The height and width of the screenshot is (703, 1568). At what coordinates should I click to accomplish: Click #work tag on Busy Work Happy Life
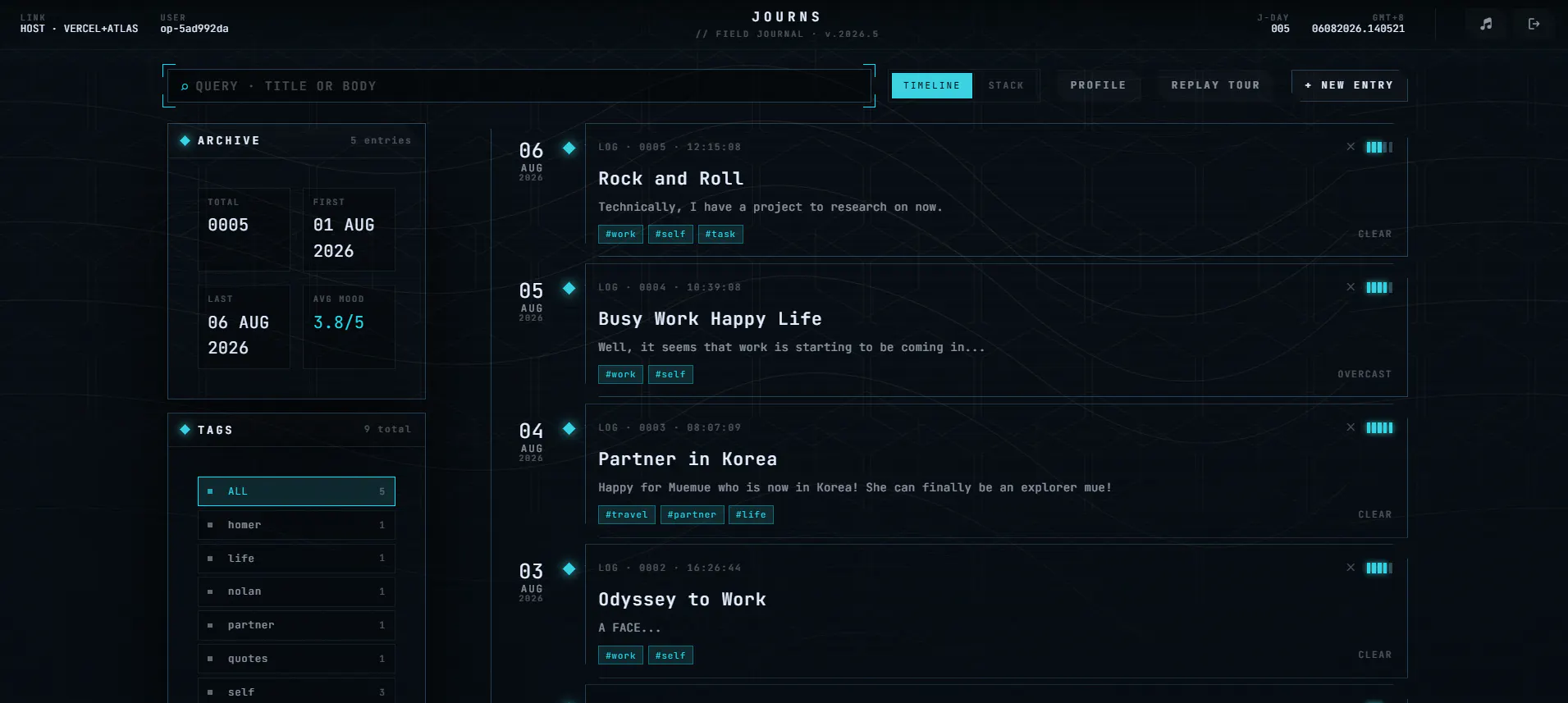click(620, 375)
